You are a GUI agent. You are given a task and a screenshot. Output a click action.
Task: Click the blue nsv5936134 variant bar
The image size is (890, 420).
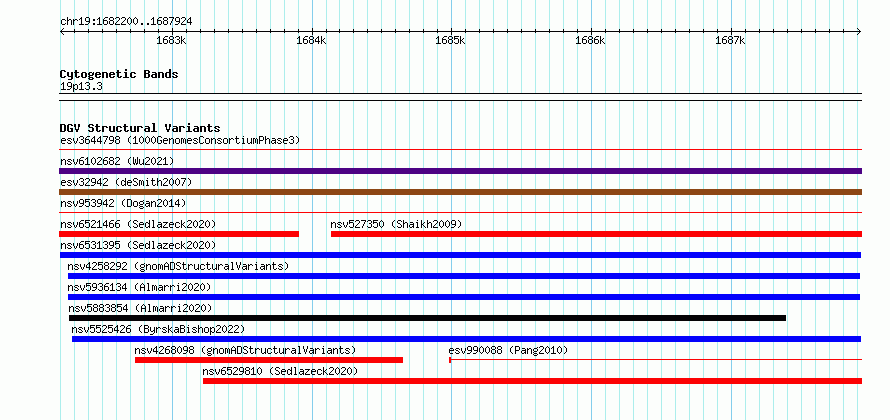pyautogui.click(x=464, y=297)
